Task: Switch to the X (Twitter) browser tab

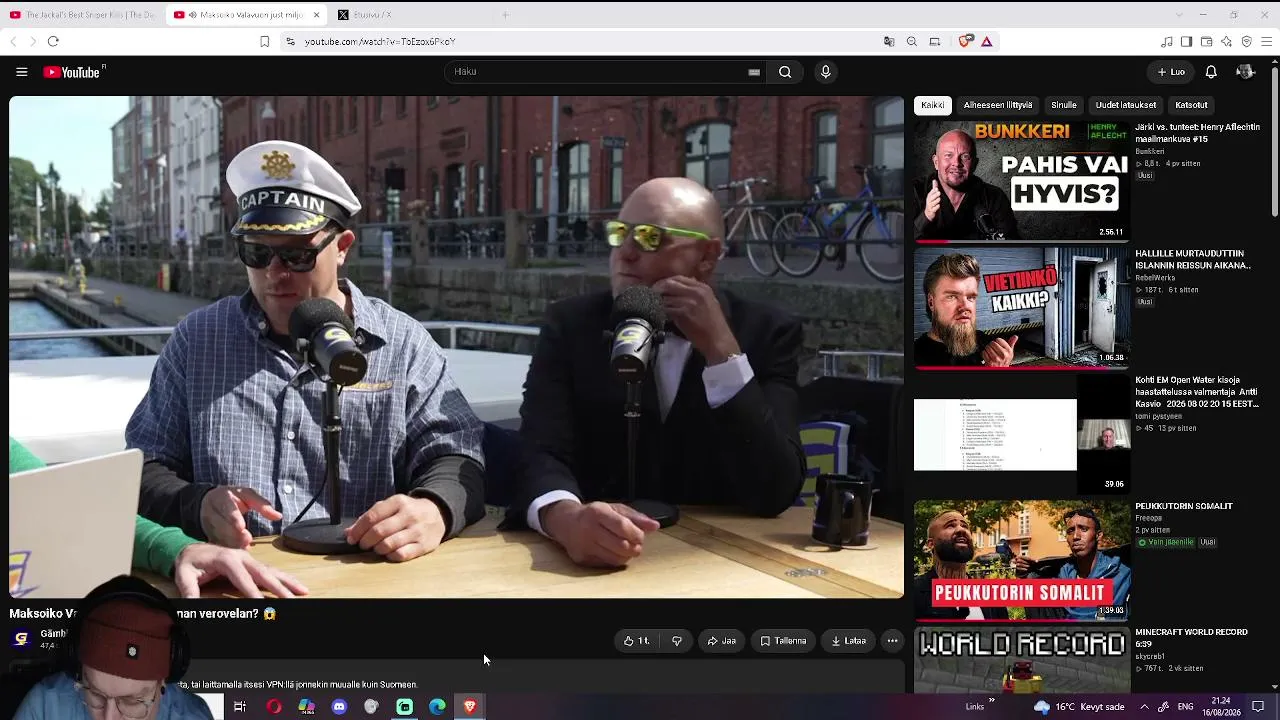Action: [x=365, y=15]
